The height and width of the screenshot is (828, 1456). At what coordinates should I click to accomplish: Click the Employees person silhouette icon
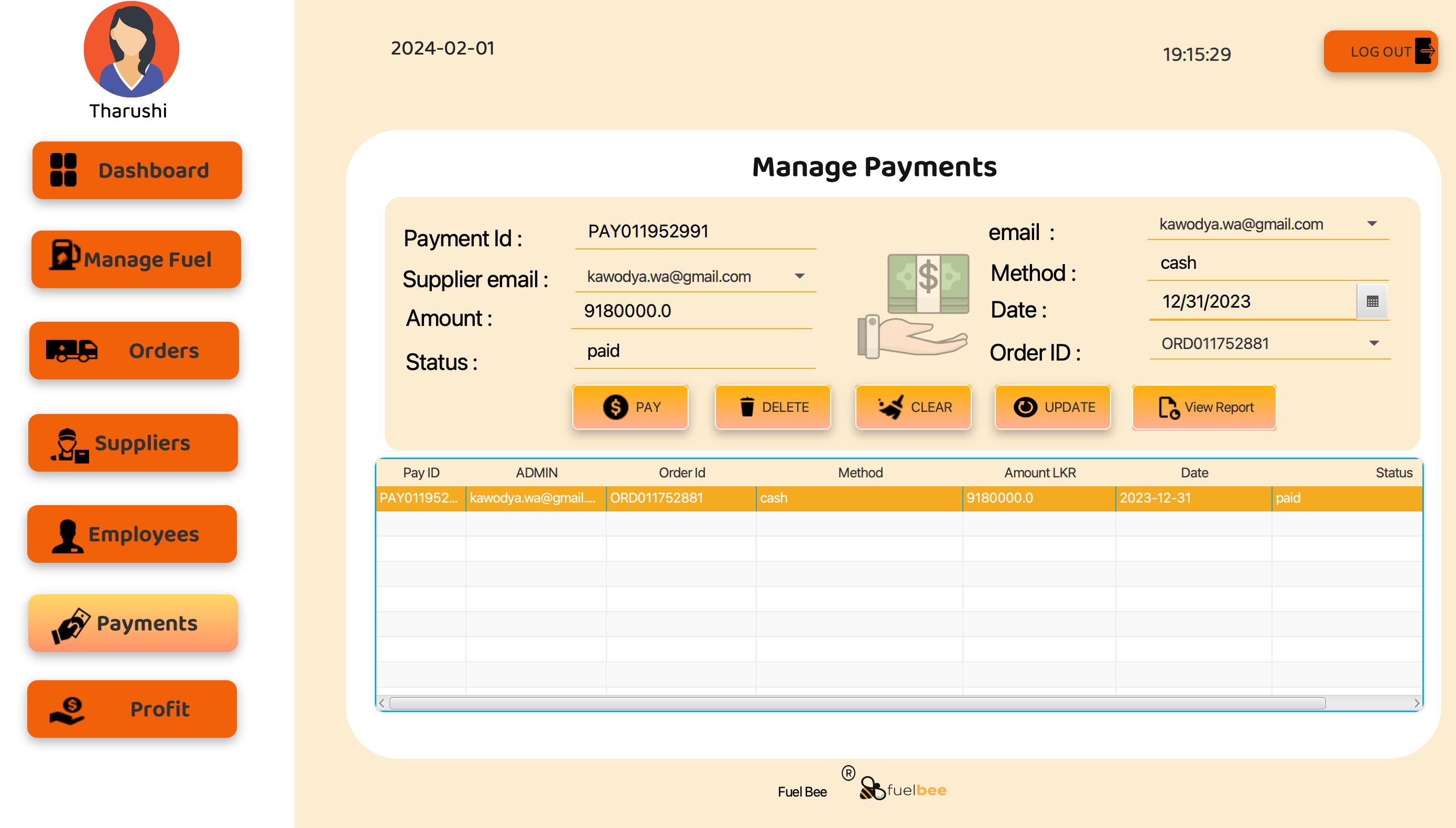pyautogui.click(x=68, y=536)
